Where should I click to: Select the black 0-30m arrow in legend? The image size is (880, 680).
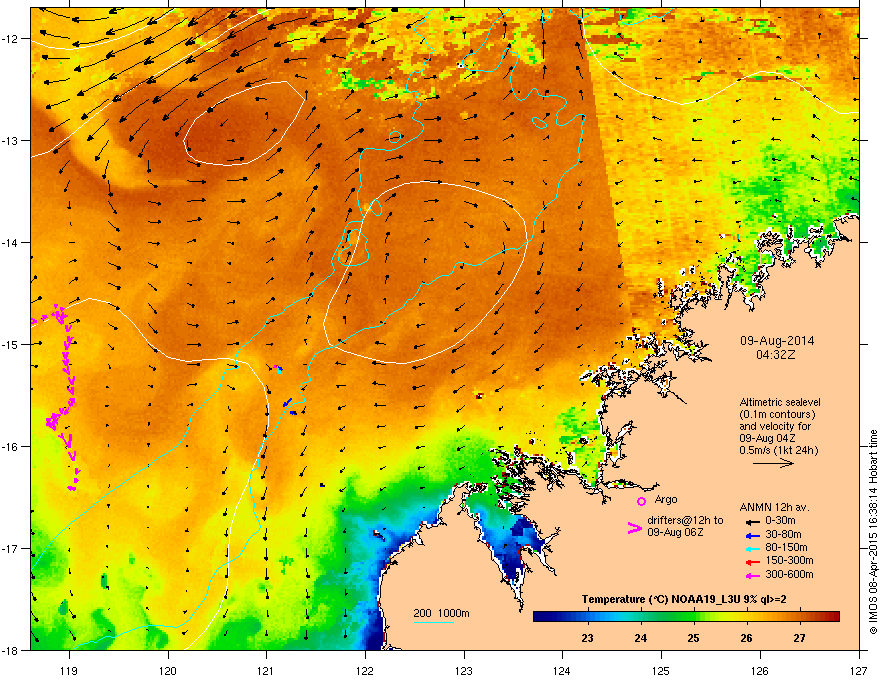click(752, 521)
